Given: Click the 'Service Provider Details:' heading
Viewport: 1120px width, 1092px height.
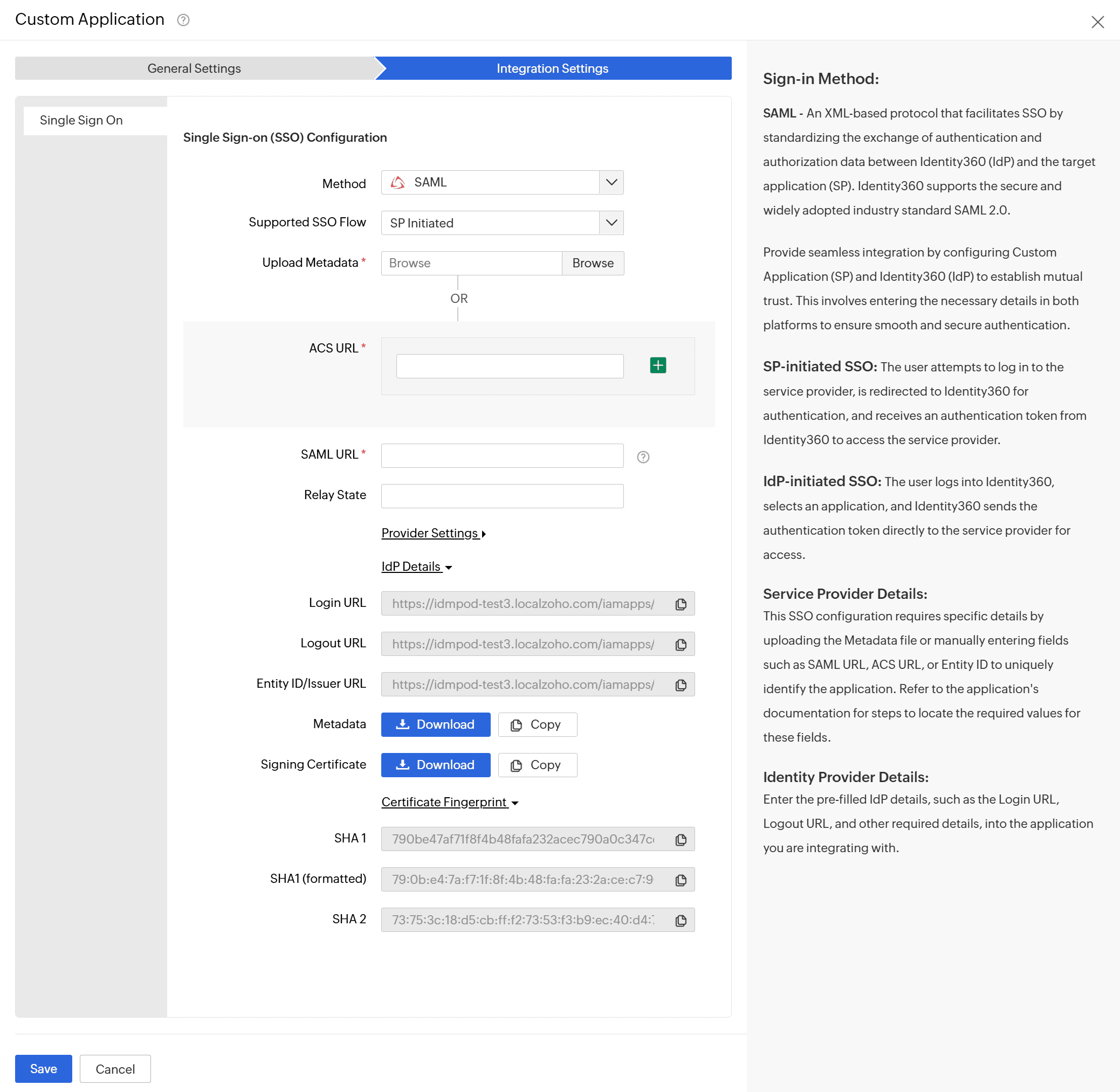Looking at the screenshot, I should 844,593.
